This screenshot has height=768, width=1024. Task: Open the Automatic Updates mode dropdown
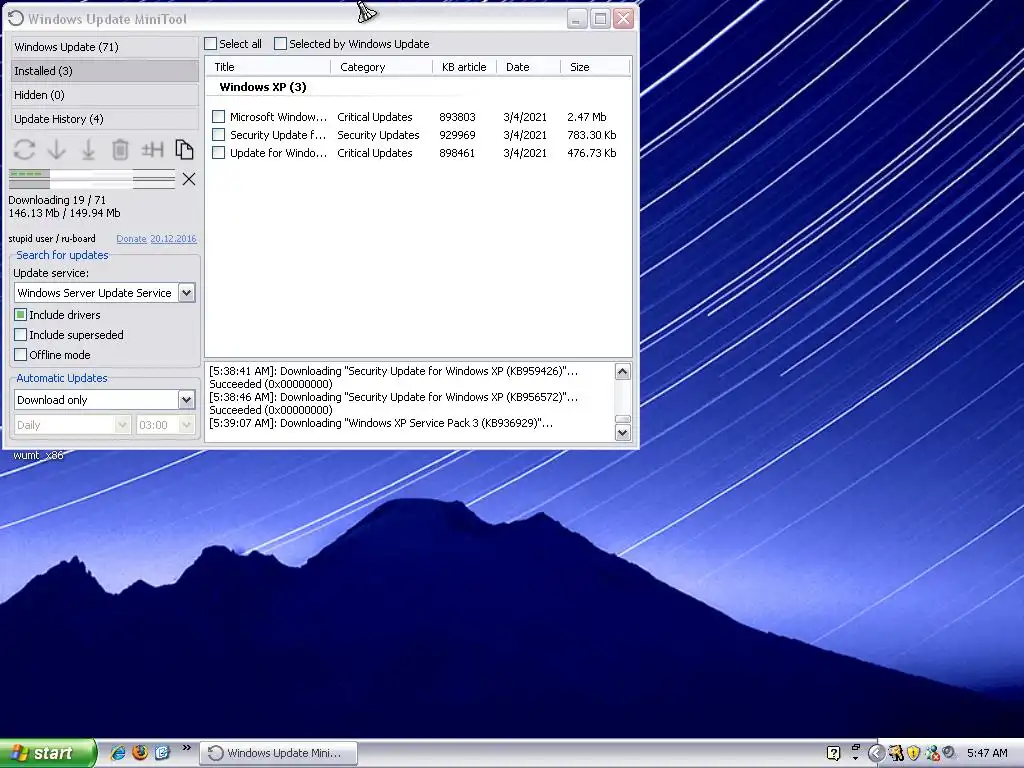(186, 400)
